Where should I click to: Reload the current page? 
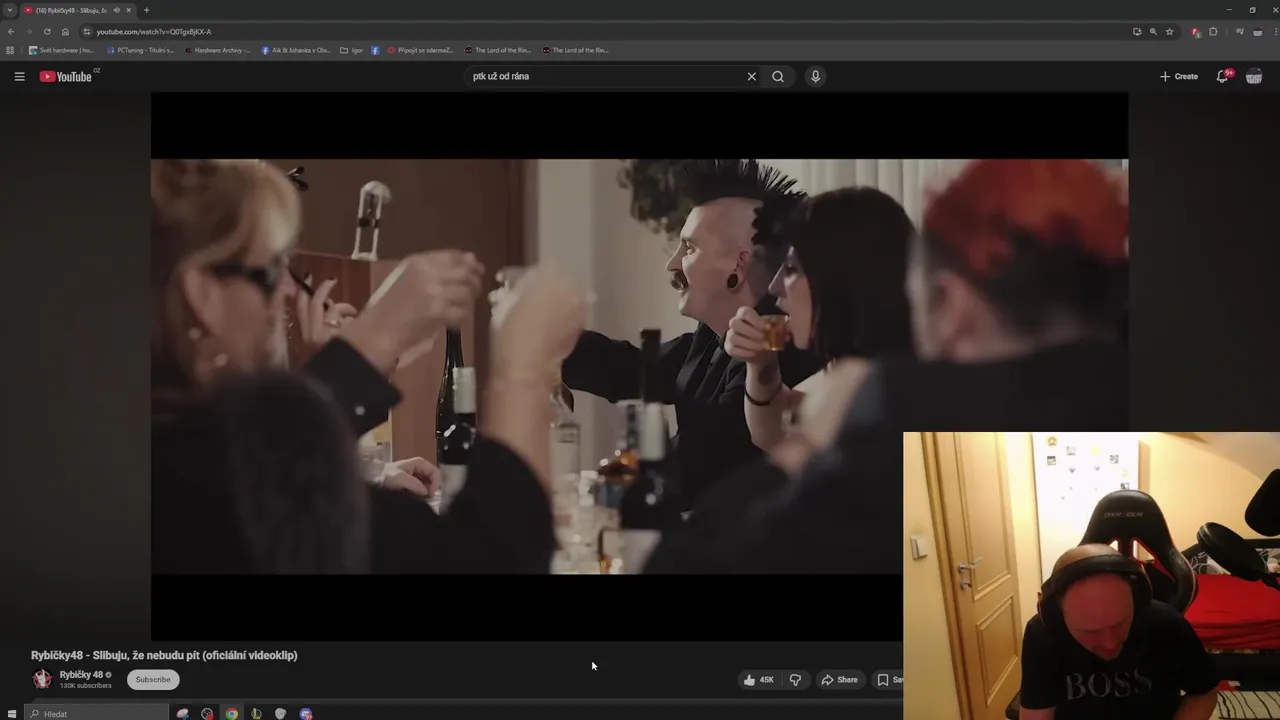47,31
